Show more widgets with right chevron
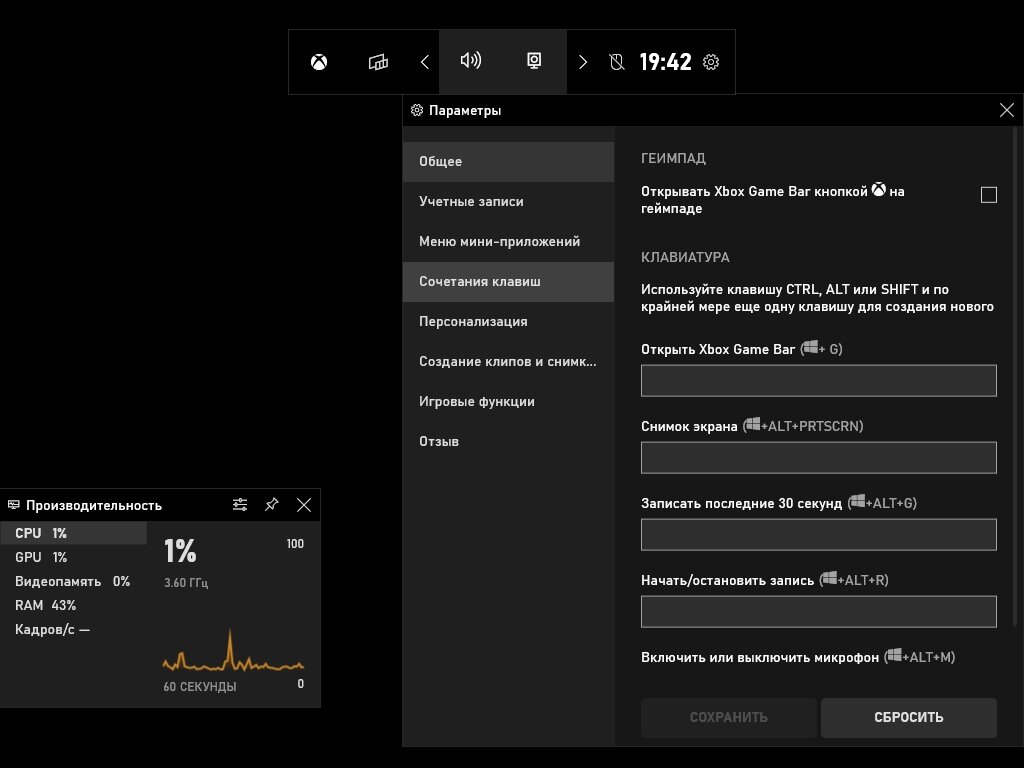Image resolution: width=1024 pixels, height=768 pixels. click(x=583, y=62)
